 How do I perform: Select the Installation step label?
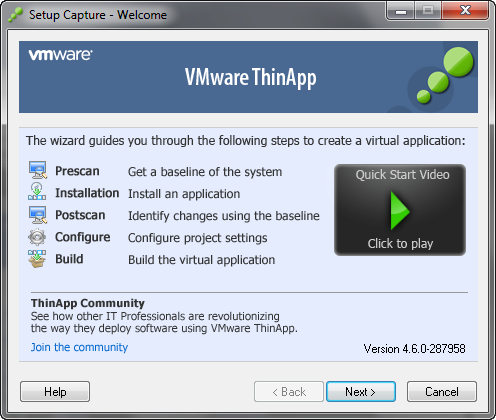coord(87,193)
